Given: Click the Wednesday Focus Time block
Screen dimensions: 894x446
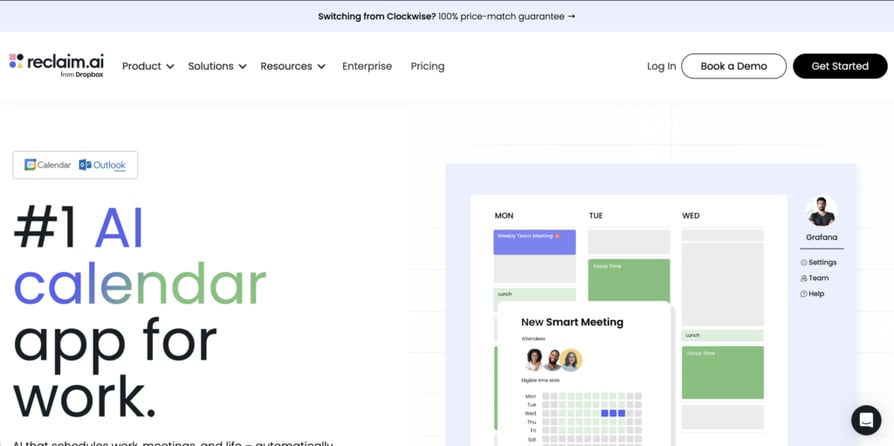Looking at the screenshot, I should tap(722, 372).
